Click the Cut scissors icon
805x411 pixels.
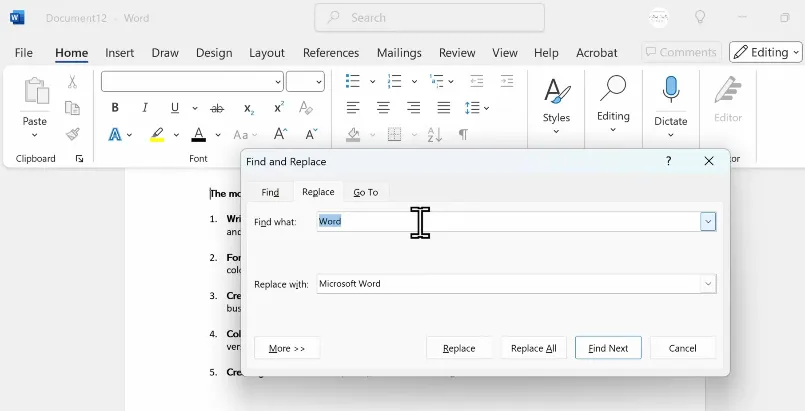(x=72, y=82)
